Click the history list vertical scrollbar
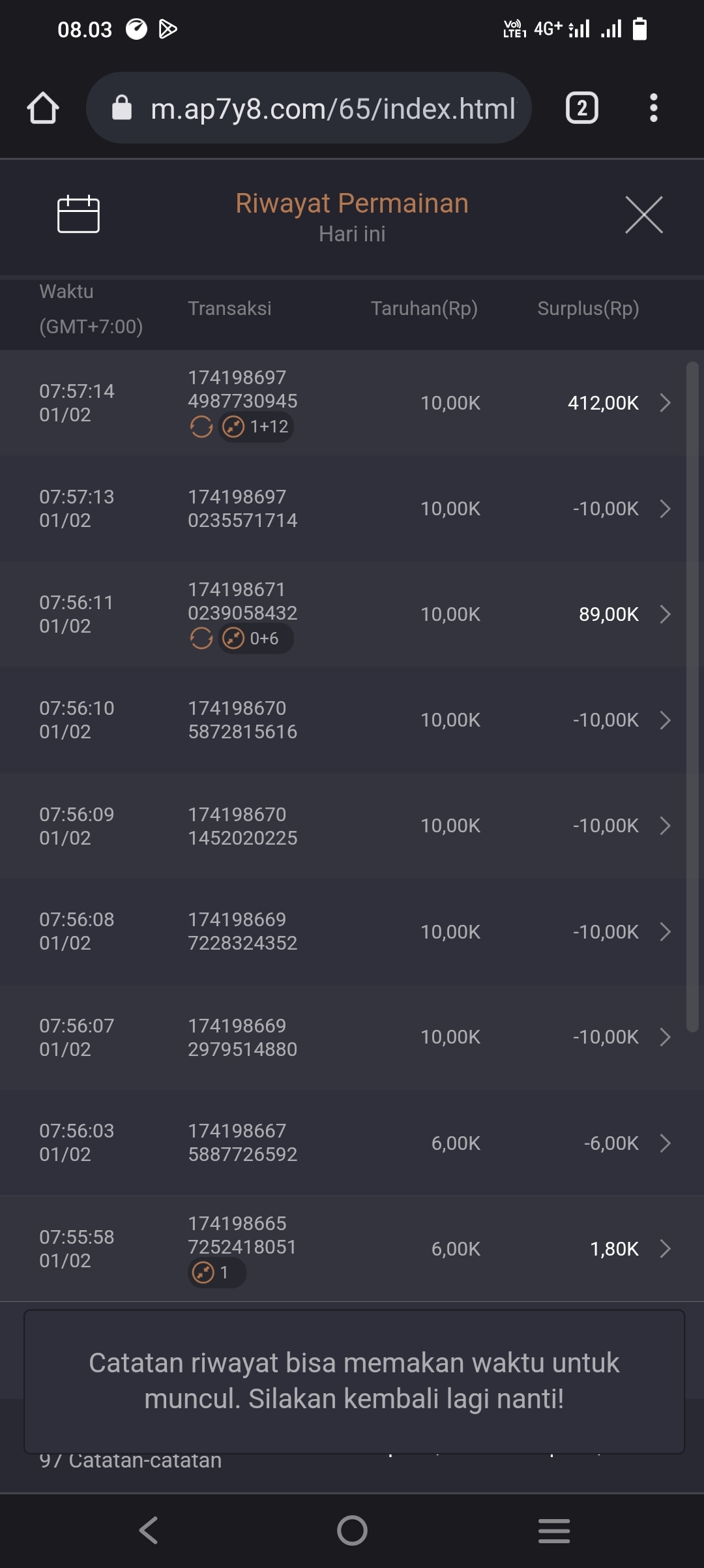This screenshot has height=1568, width=704. click(692, 696)
